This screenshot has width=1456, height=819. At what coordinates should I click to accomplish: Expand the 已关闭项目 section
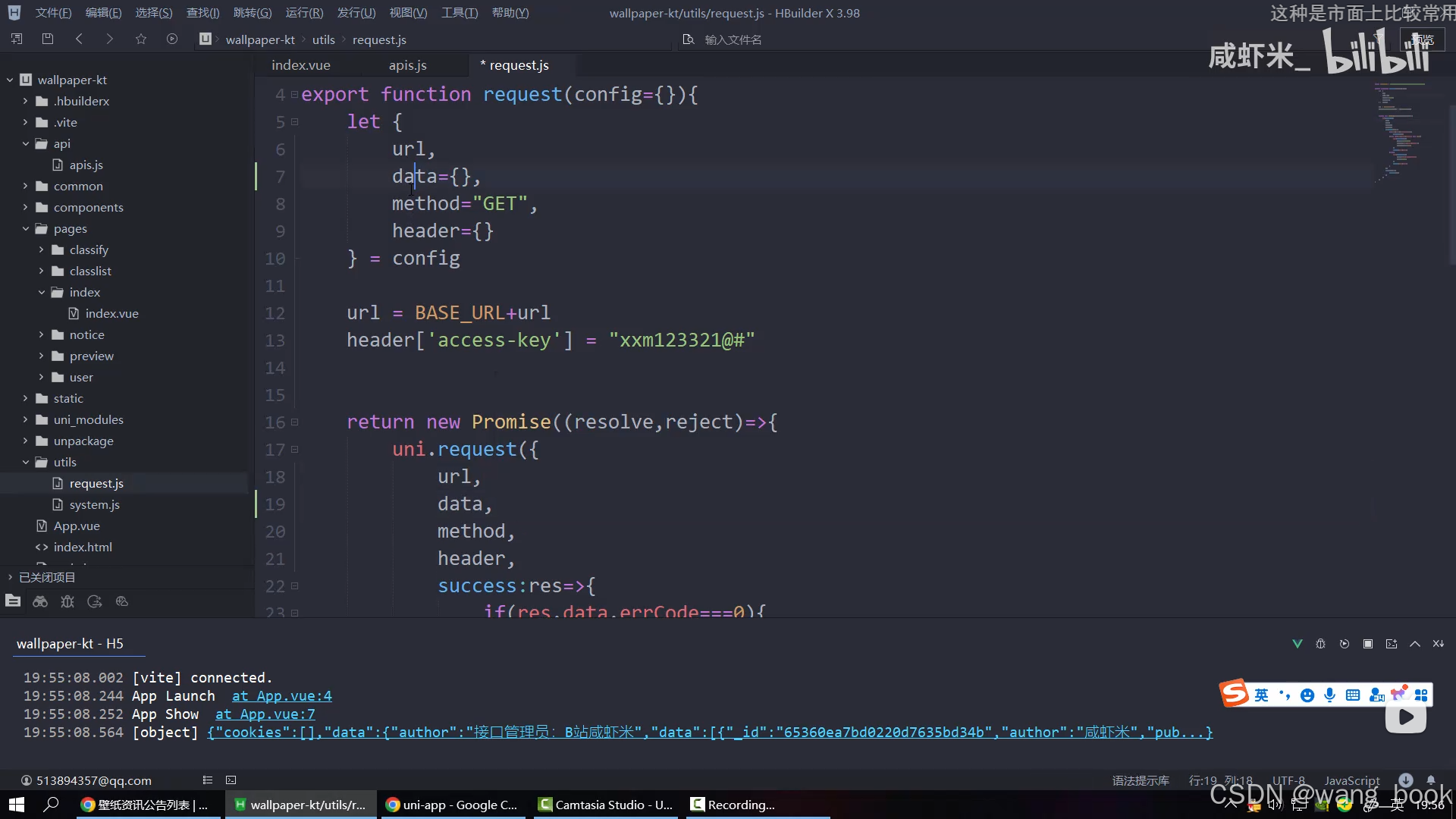(x=11, y=577)
